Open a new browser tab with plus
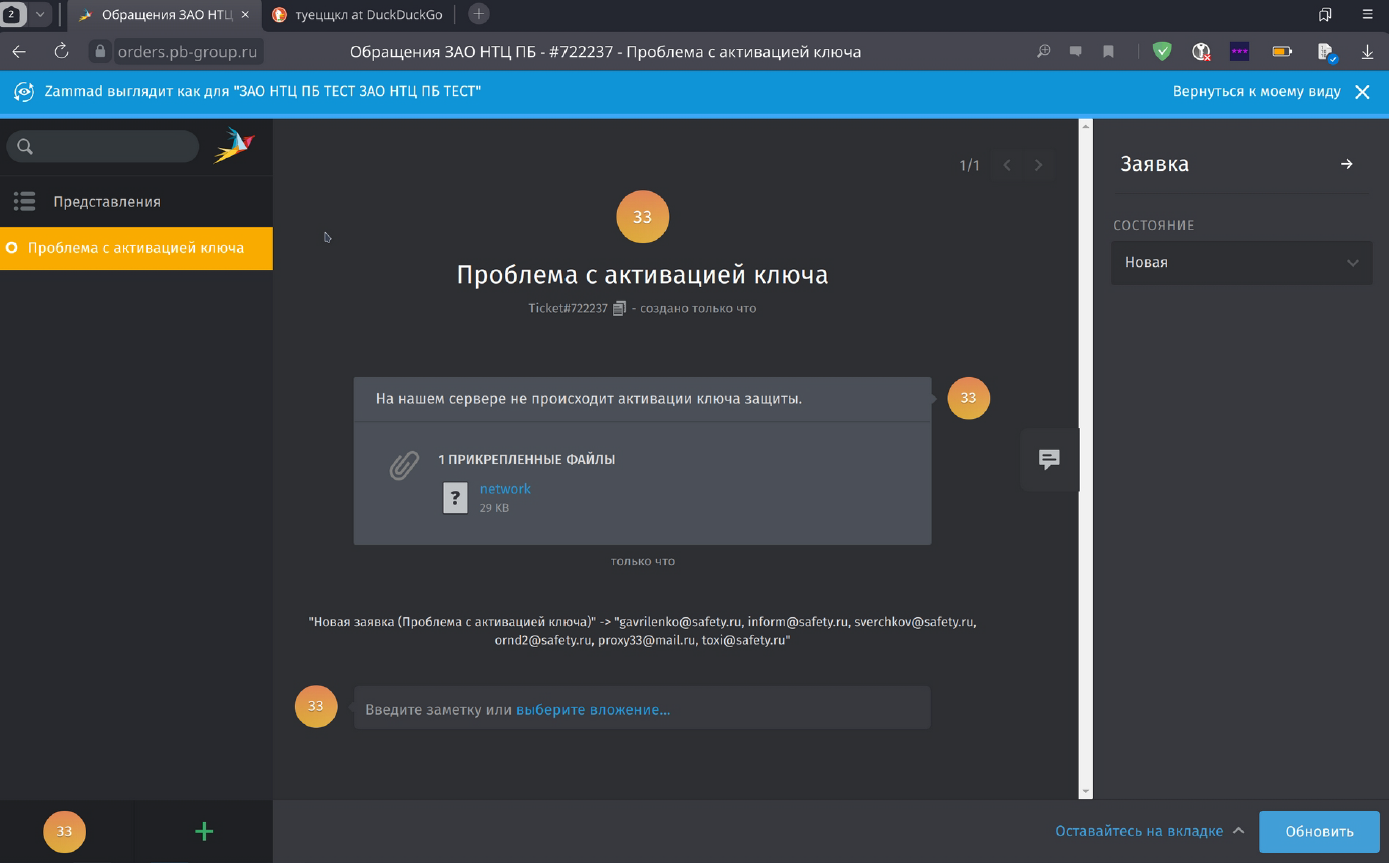The width and height of the screenshot is (1389, 863). 479,14
